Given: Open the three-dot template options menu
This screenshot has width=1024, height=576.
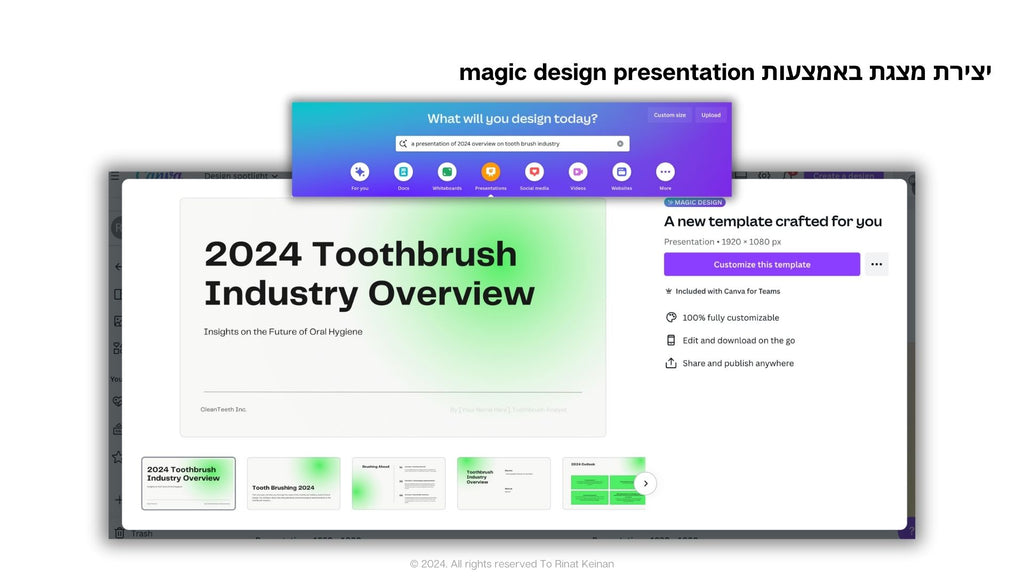Looking at the screenshot, I should (876, 264).
